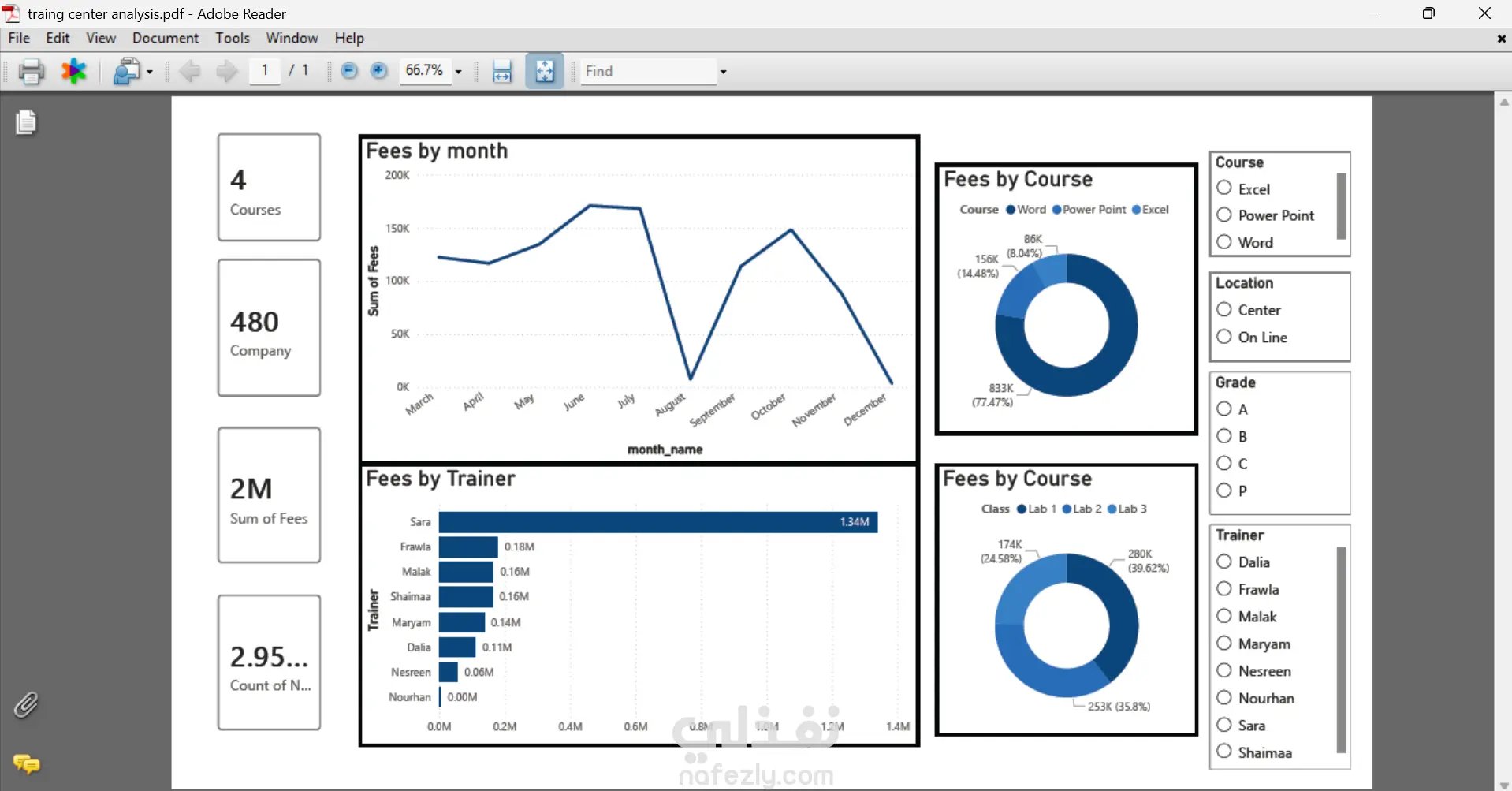Click the Lab 2 legend color dot

(1067, 509)
